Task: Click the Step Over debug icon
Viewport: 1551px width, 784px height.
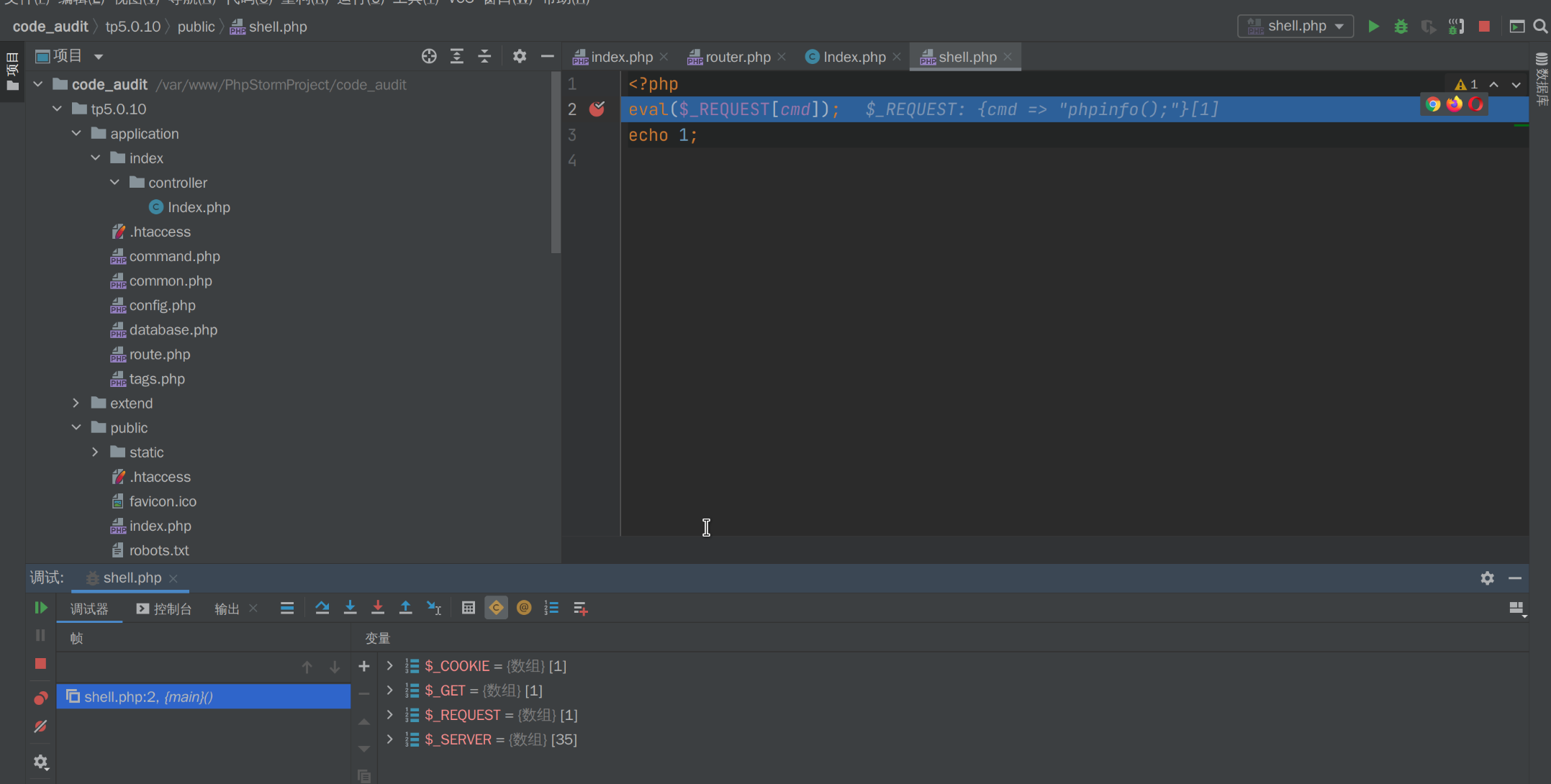Action: click(322, 608)
